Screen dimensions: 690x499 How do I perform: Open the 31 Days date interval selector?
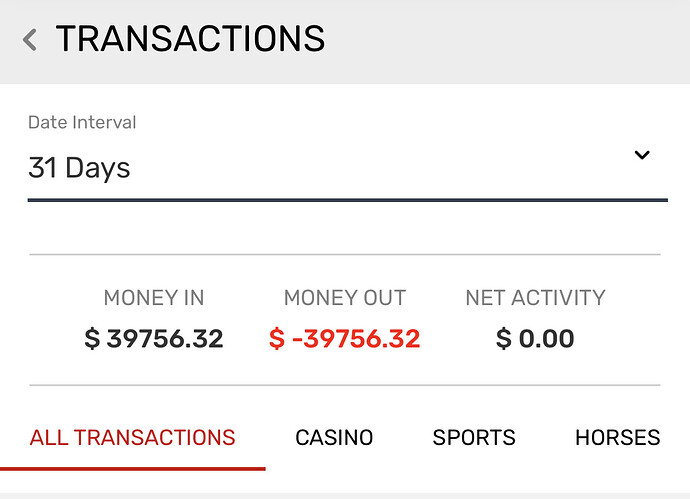pyautogui.click(x=348, y=169)
